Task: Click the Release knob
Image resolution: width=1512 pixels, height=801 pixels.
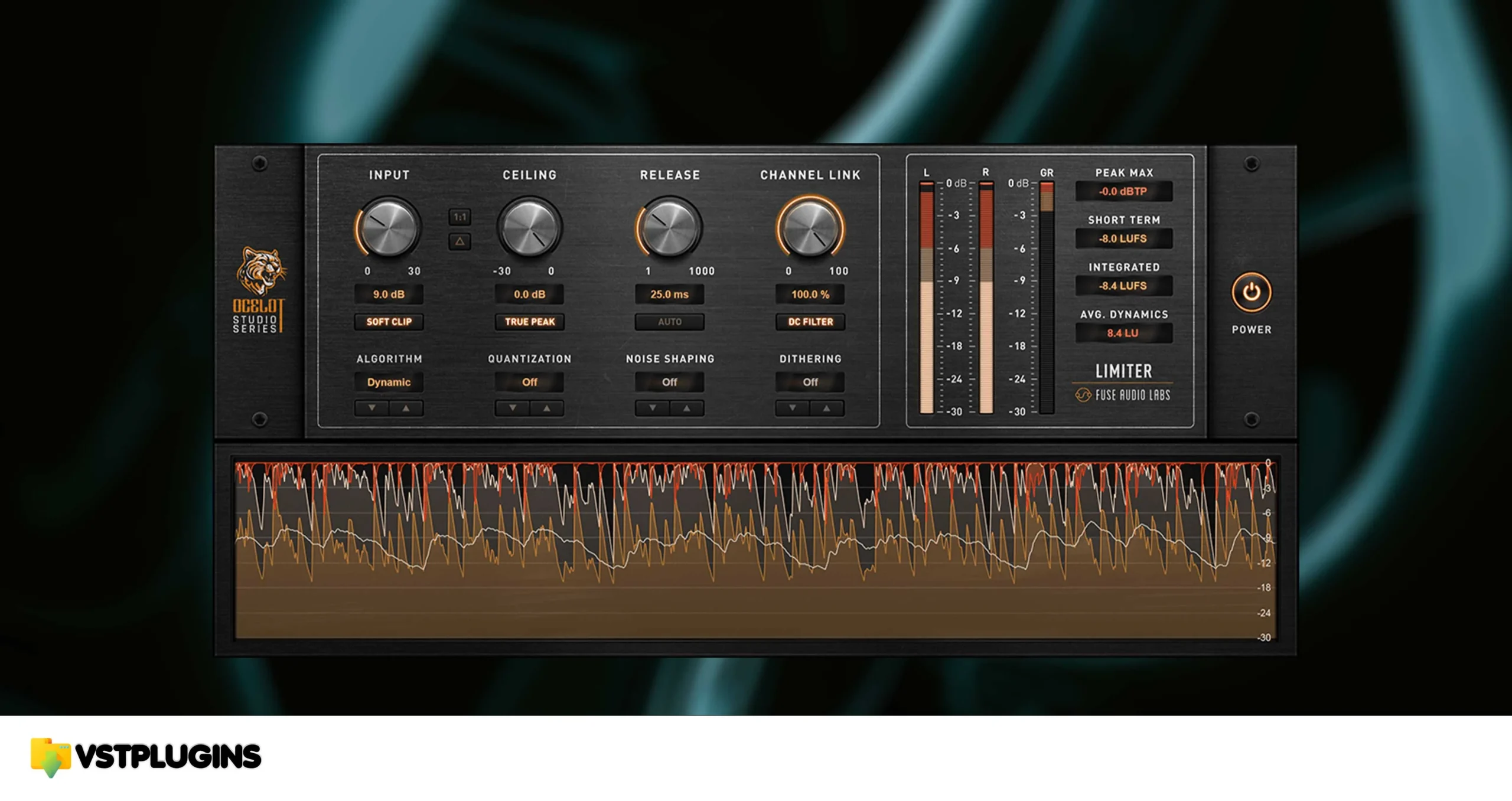Action: tap(670, 228)
